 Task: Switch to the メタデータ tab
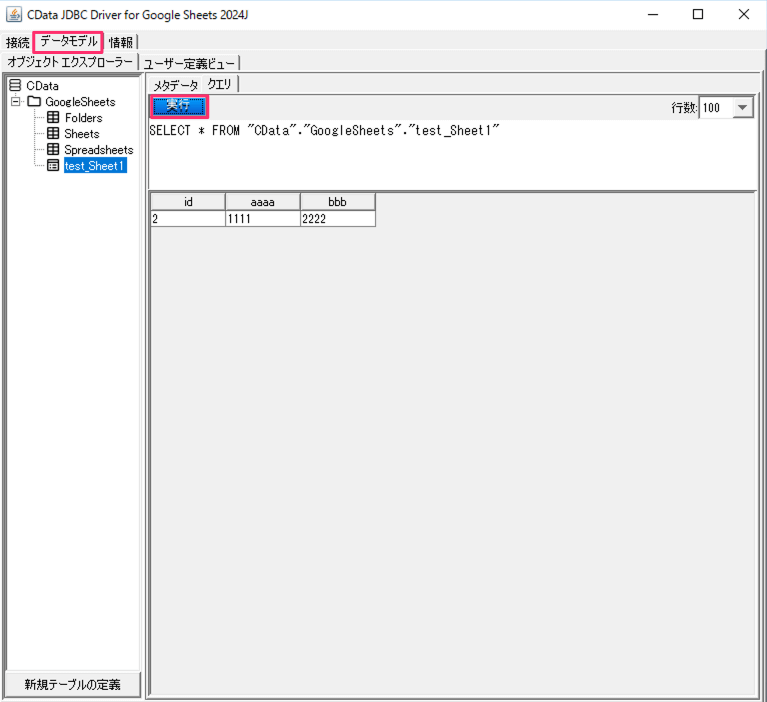pos(176,86)
